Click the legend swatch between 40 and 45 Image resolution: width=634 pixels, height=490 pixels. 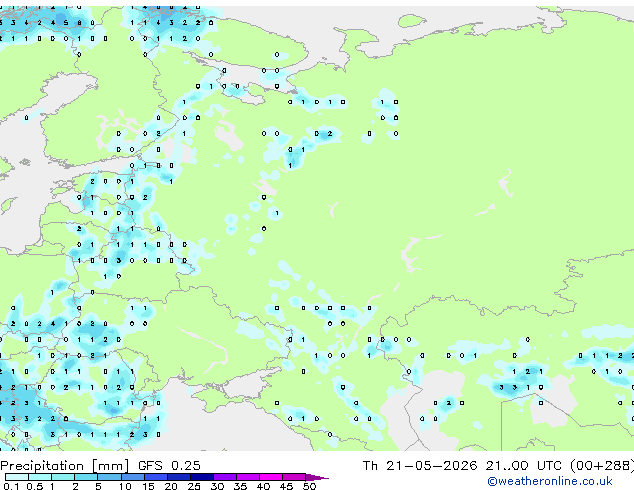(271, 477)
